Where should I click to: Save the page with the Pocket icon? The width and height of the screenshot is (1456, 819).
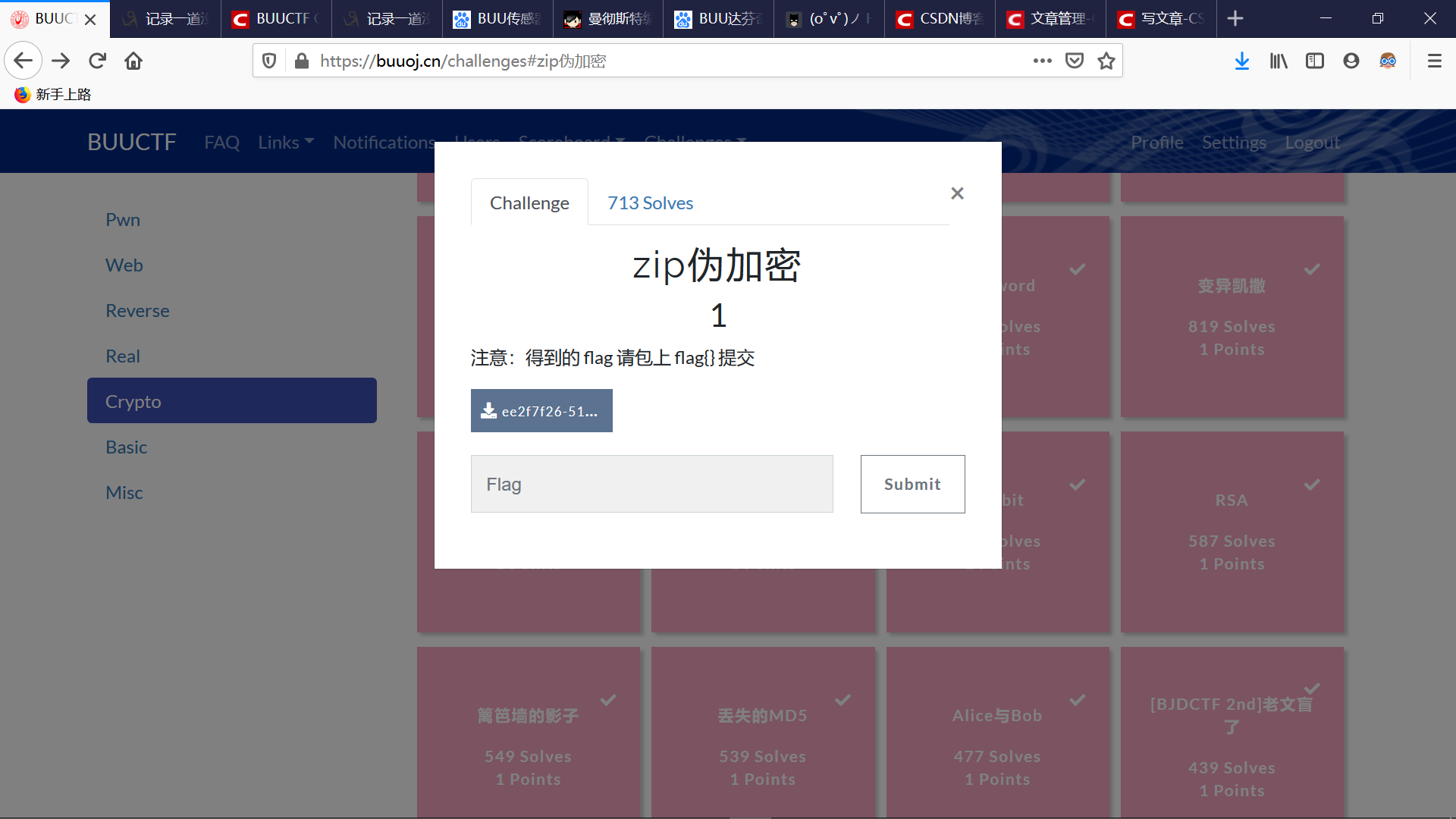coord(1074,61)
